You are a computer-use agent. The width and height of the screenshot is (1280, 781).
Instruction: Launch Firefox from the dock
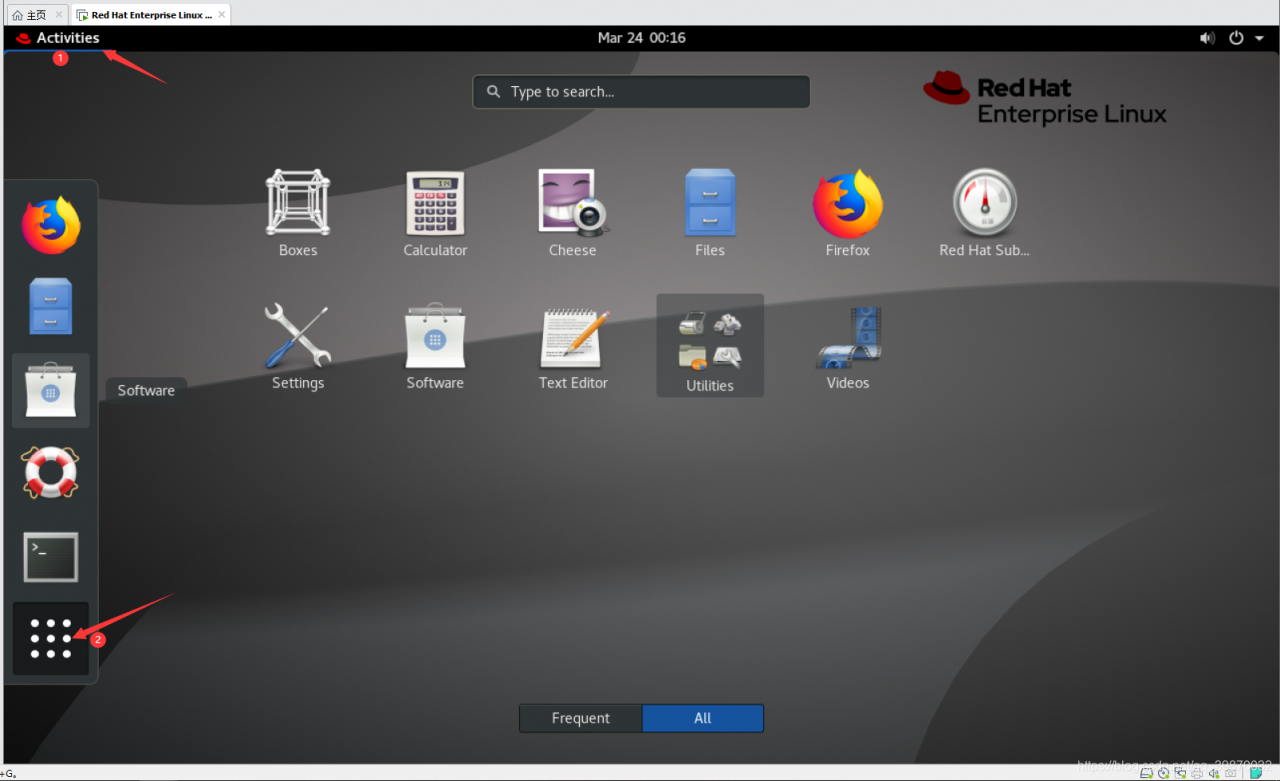coord(51,225)
